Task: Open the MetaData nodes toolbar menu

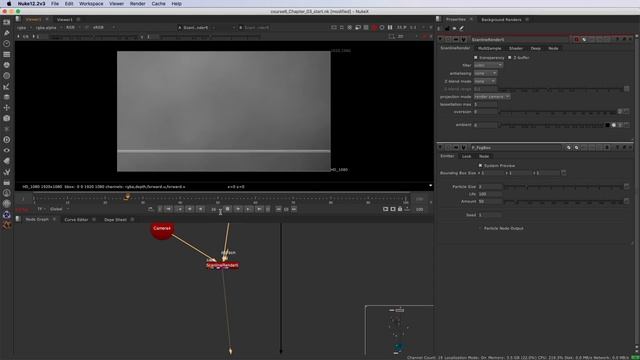Action: (7, 161)
